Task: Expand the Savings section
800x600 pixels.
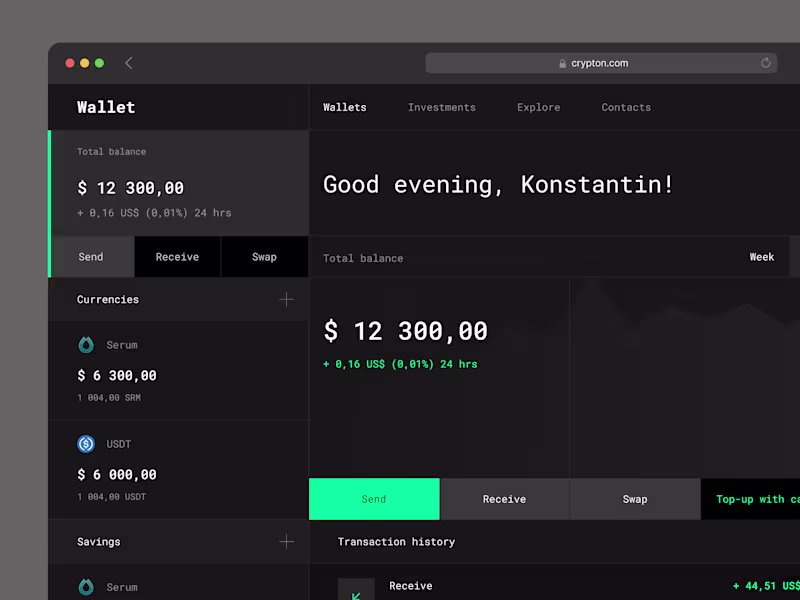Action: pyautogui.click(x=287, y=541)
